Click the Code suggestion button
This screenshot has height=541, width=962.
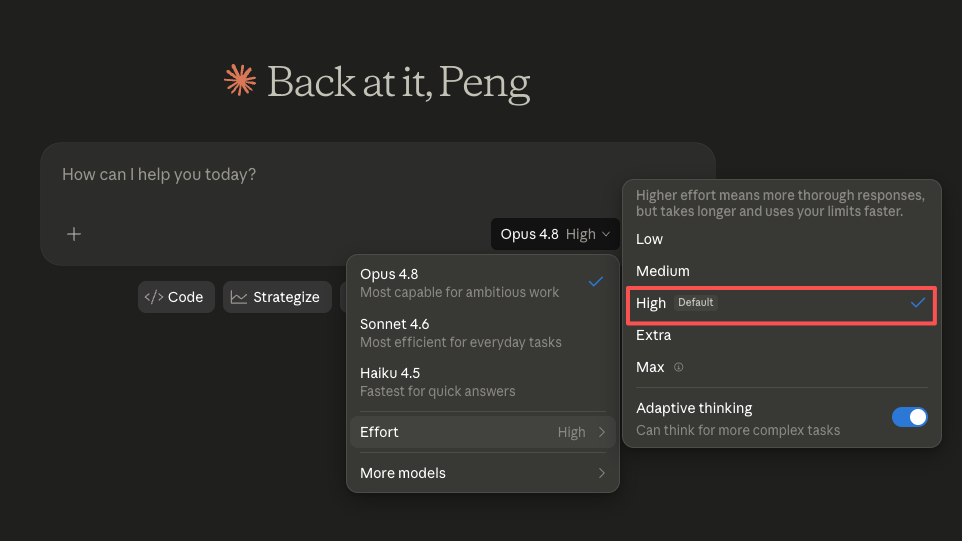coord(176,297)
